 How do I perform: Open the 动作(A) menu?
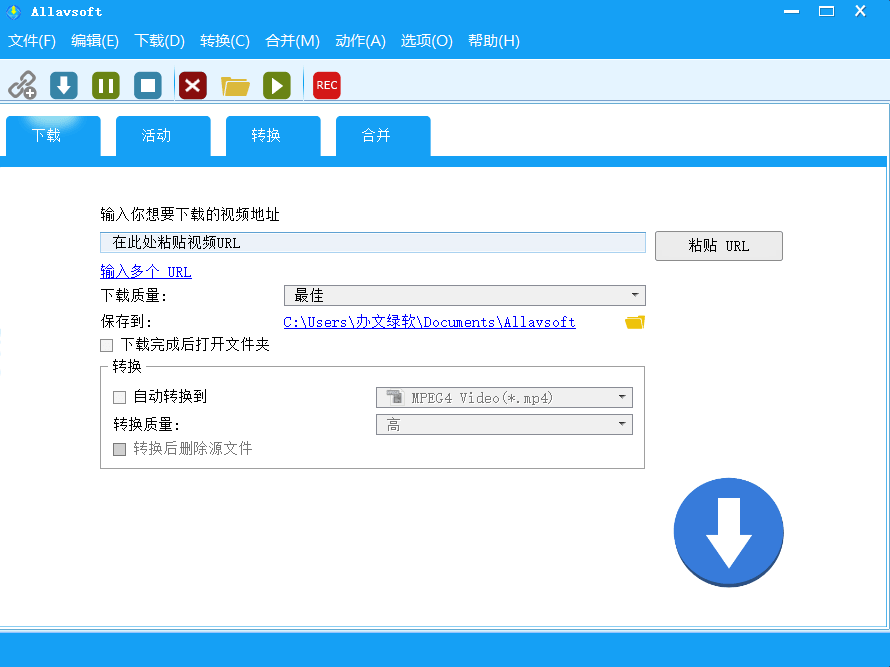[x=360, y=41]
